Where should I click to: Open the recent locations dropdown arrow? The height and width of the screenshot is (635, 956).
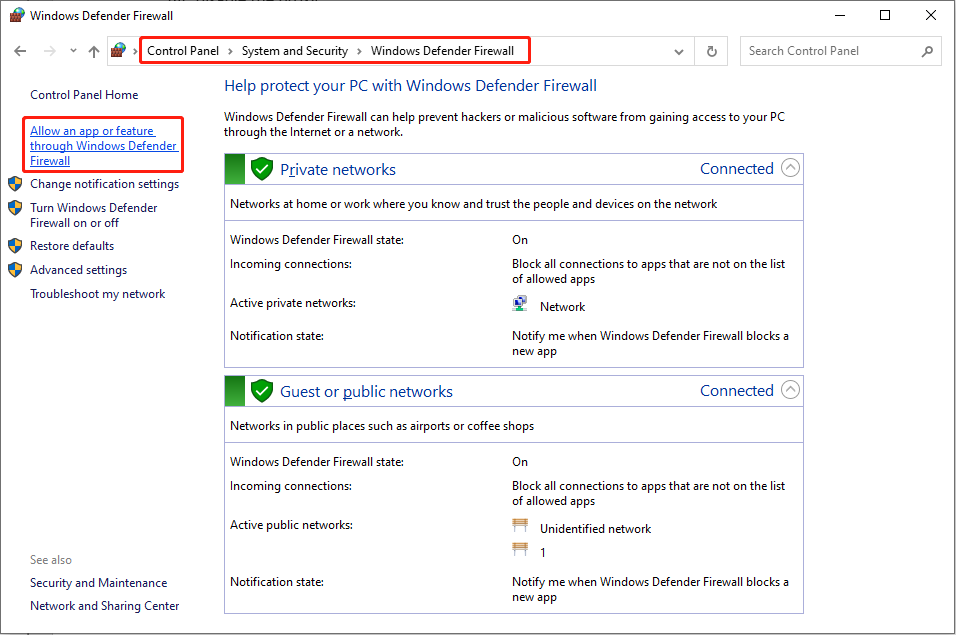[73, 51]
